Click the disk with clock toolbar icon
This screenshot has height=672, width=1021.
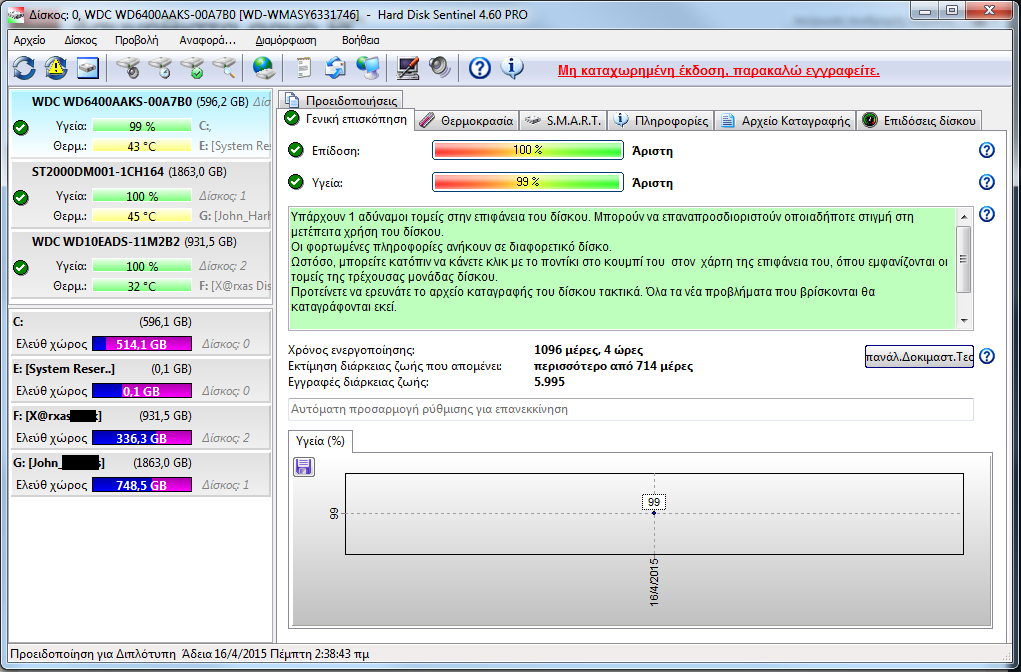pos(160,68)
